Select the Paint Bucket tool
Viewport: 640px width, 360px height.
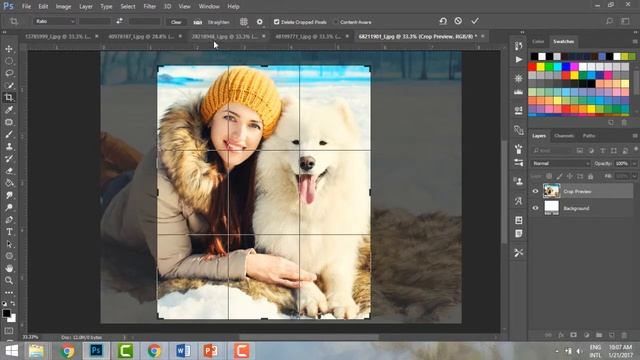tap(9, 183)
